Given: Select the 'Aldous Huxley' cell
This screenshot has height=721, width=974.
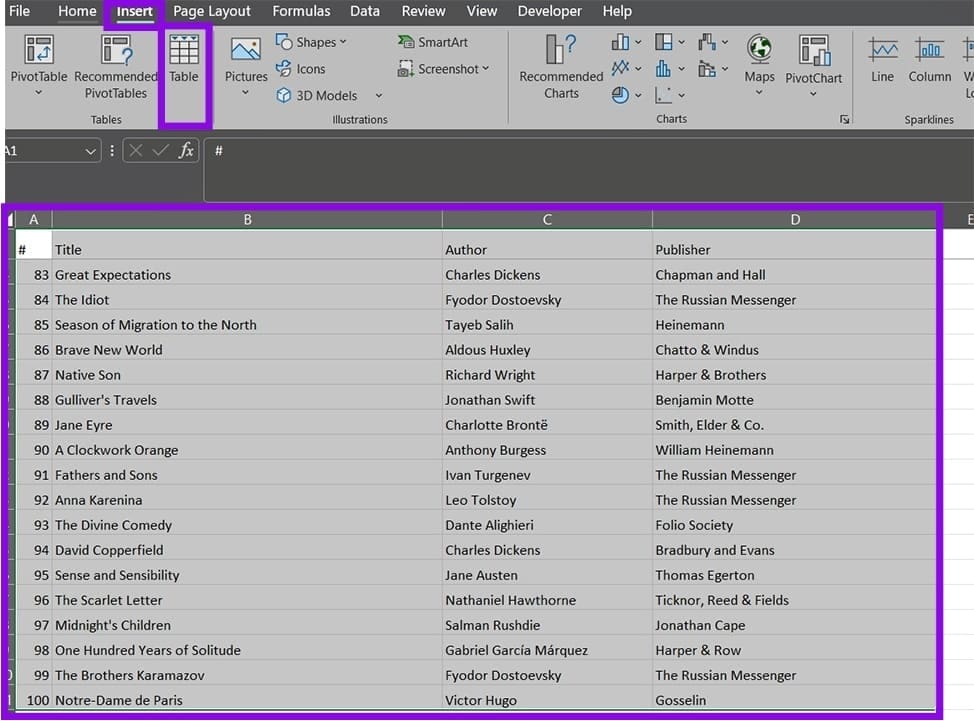Looking at the screenshot, I should click(547, 350).
